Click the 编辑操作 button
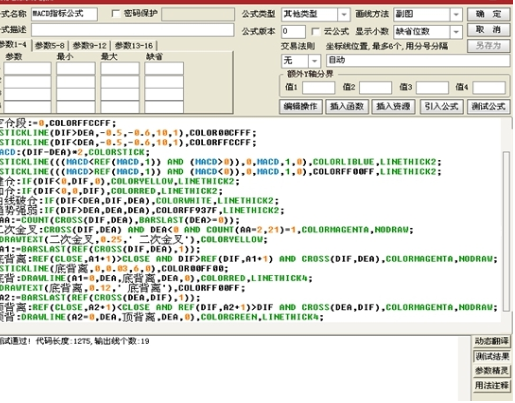This screenshot has height=403, width=515. click(300, 107)
